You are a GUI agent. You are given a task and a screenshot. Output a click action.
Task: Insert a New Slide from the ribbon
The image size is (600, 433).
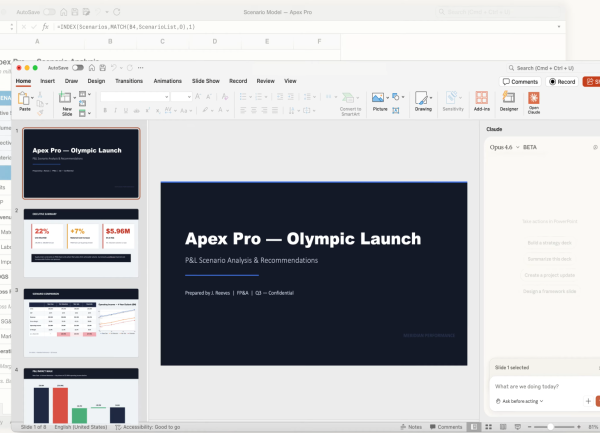point(66,99)
